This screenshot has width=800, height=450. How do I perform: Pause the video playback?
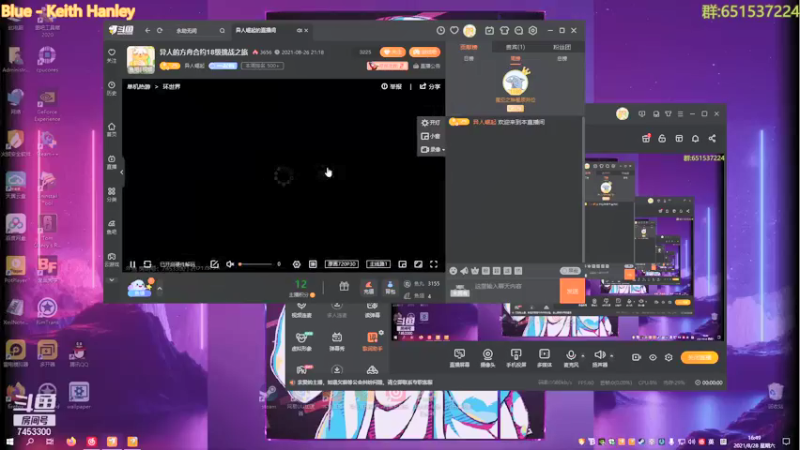click(x=132, y=264)
